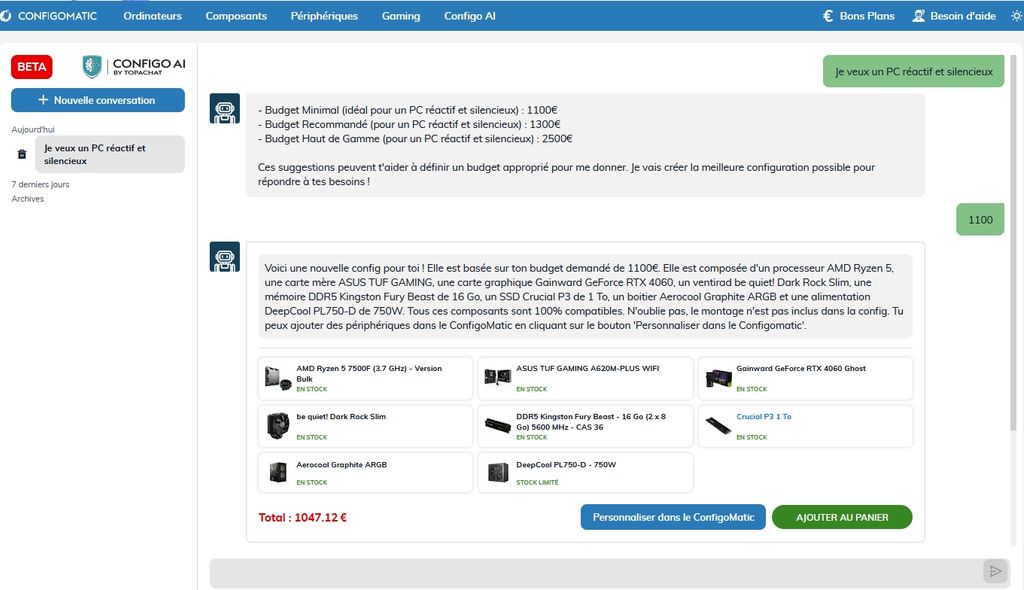The width and height of the screenshot is (1024, 590).
Task: Click the DeepCool power supply thumbnail
Action: click(x=498, y=472)
